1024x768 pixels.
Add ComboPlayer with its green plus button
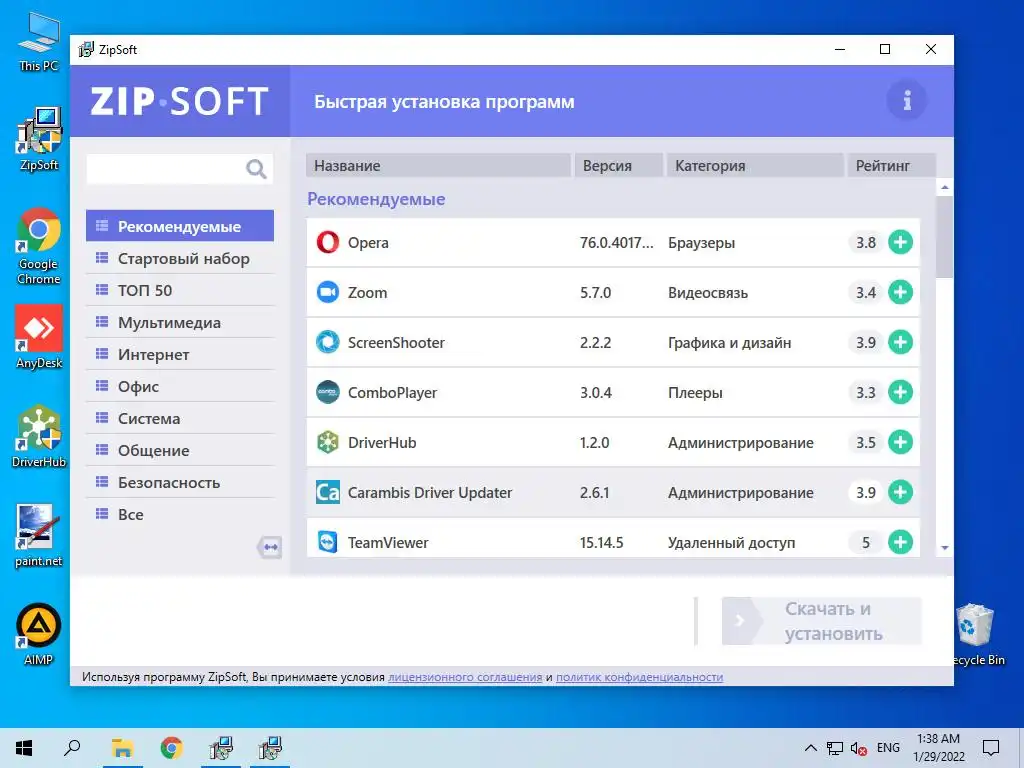900,392
